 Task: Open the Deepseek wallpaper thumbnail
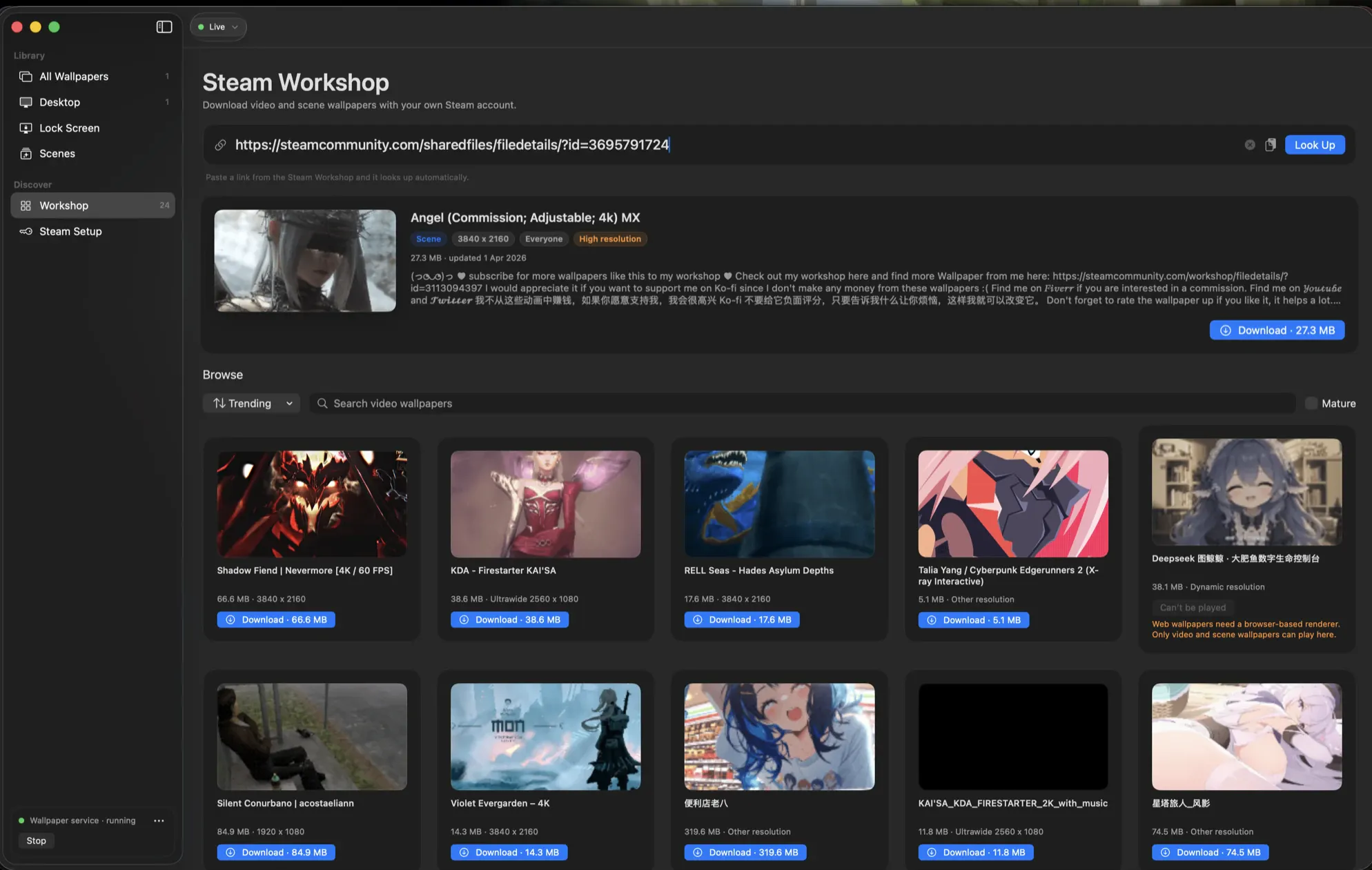pyautogui.click(x=1246, y=492)
